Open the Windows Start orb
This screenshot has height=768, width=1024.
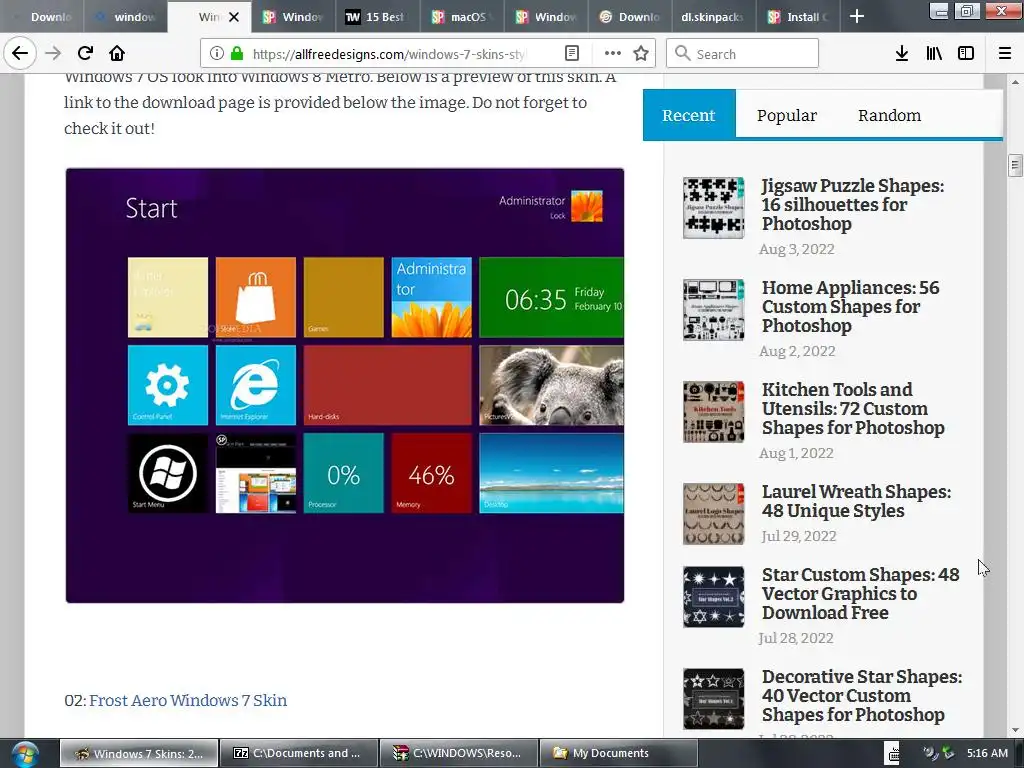[x=24, y=753]
